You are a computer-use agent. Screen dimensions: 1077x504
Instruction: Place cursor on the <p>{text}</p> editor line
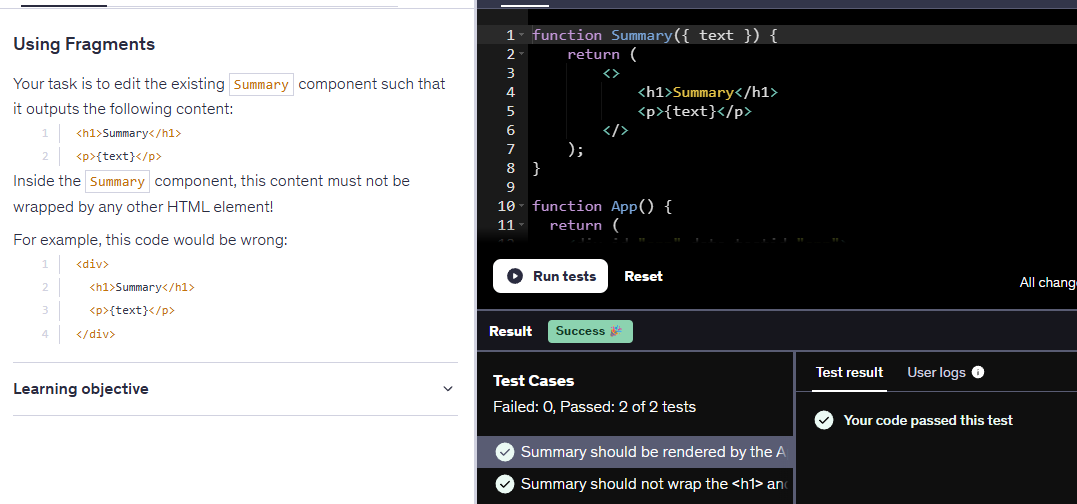pos(694,111)
